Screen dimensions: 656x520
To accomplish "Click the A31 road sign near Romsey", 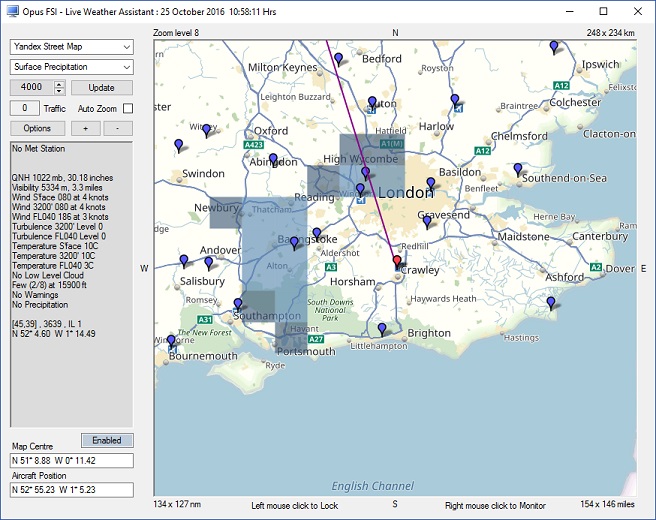I will [205, 320].
